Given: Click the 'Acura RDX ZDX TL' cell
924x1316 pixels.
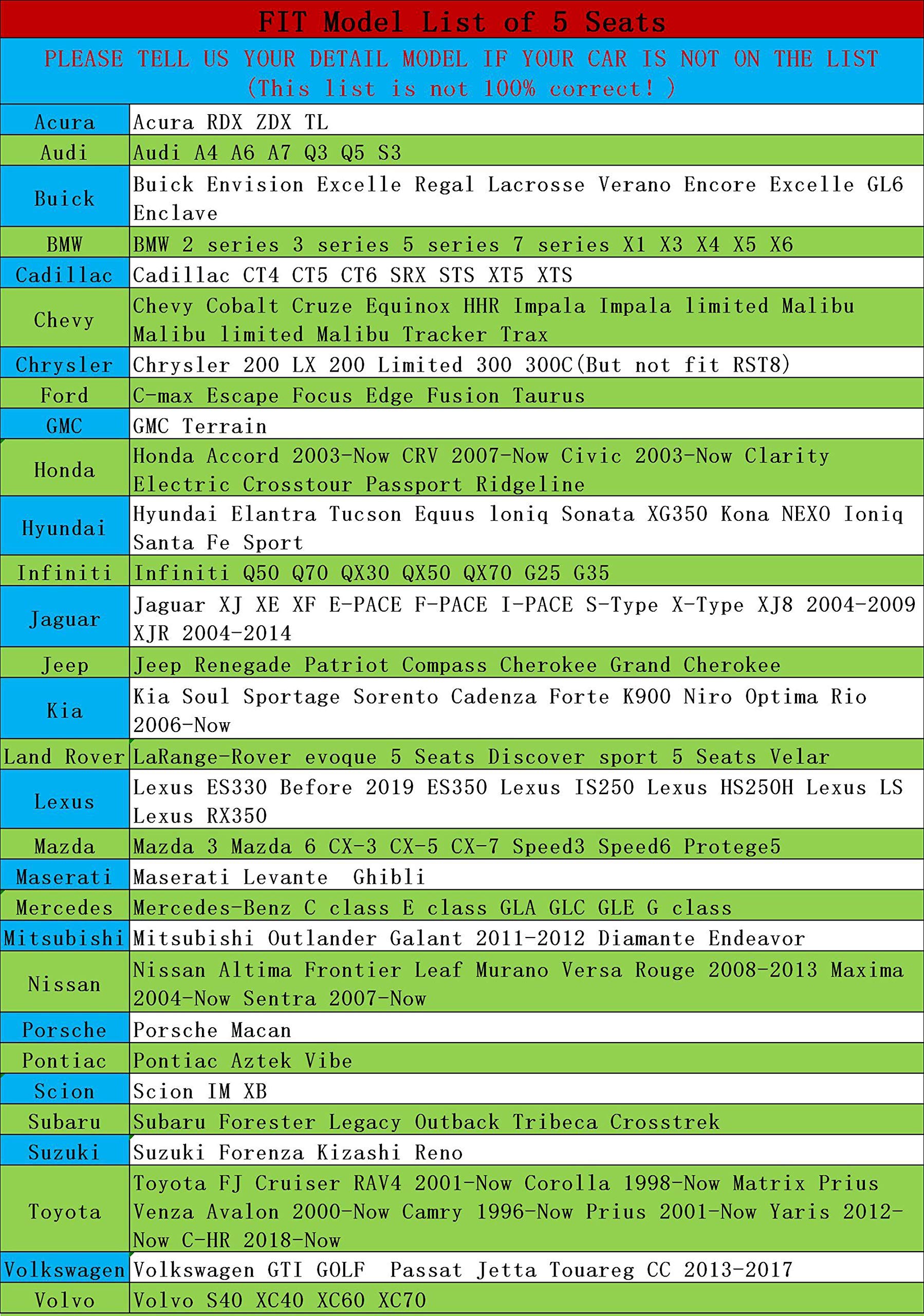Looking at the screenshot, I should click(x=526, y=120).
